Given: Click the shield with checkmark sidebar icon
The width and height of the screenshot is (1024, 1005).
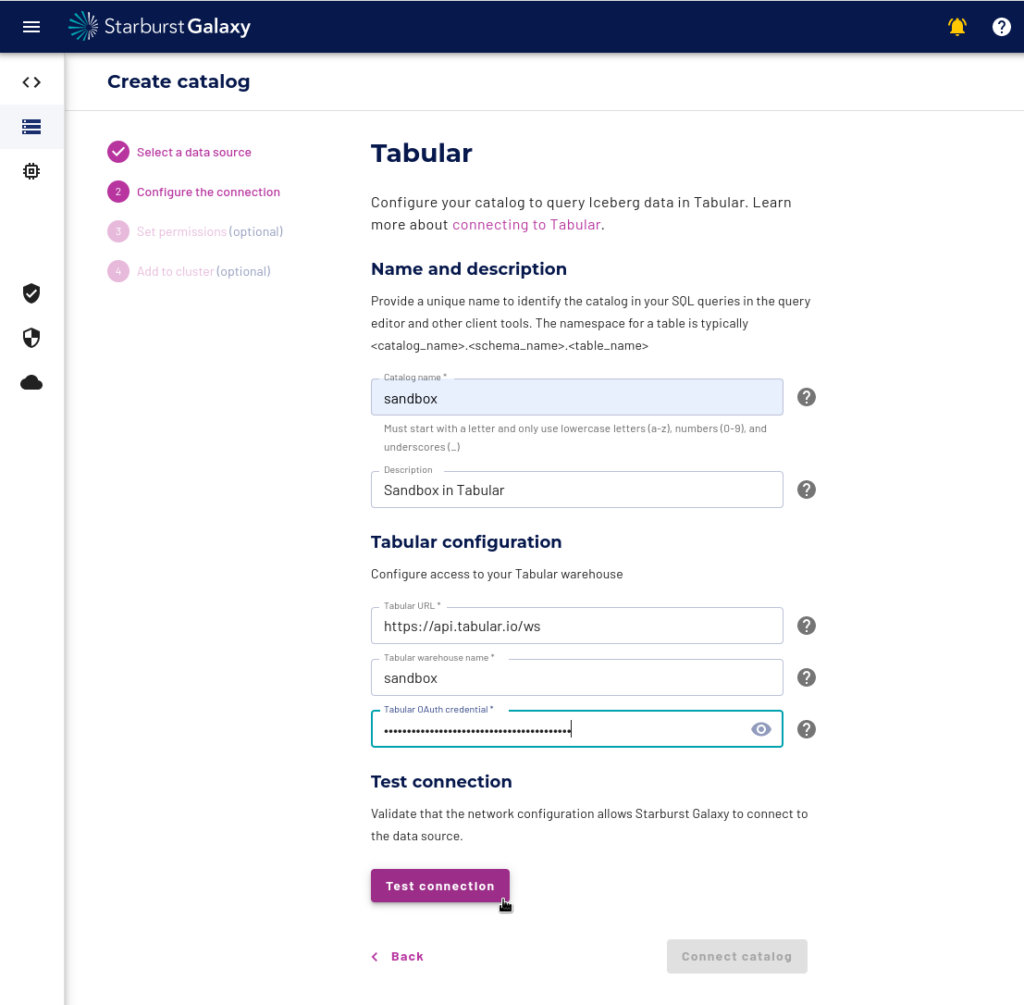Looking at the screenshot, I should click(x=31, y=293).
